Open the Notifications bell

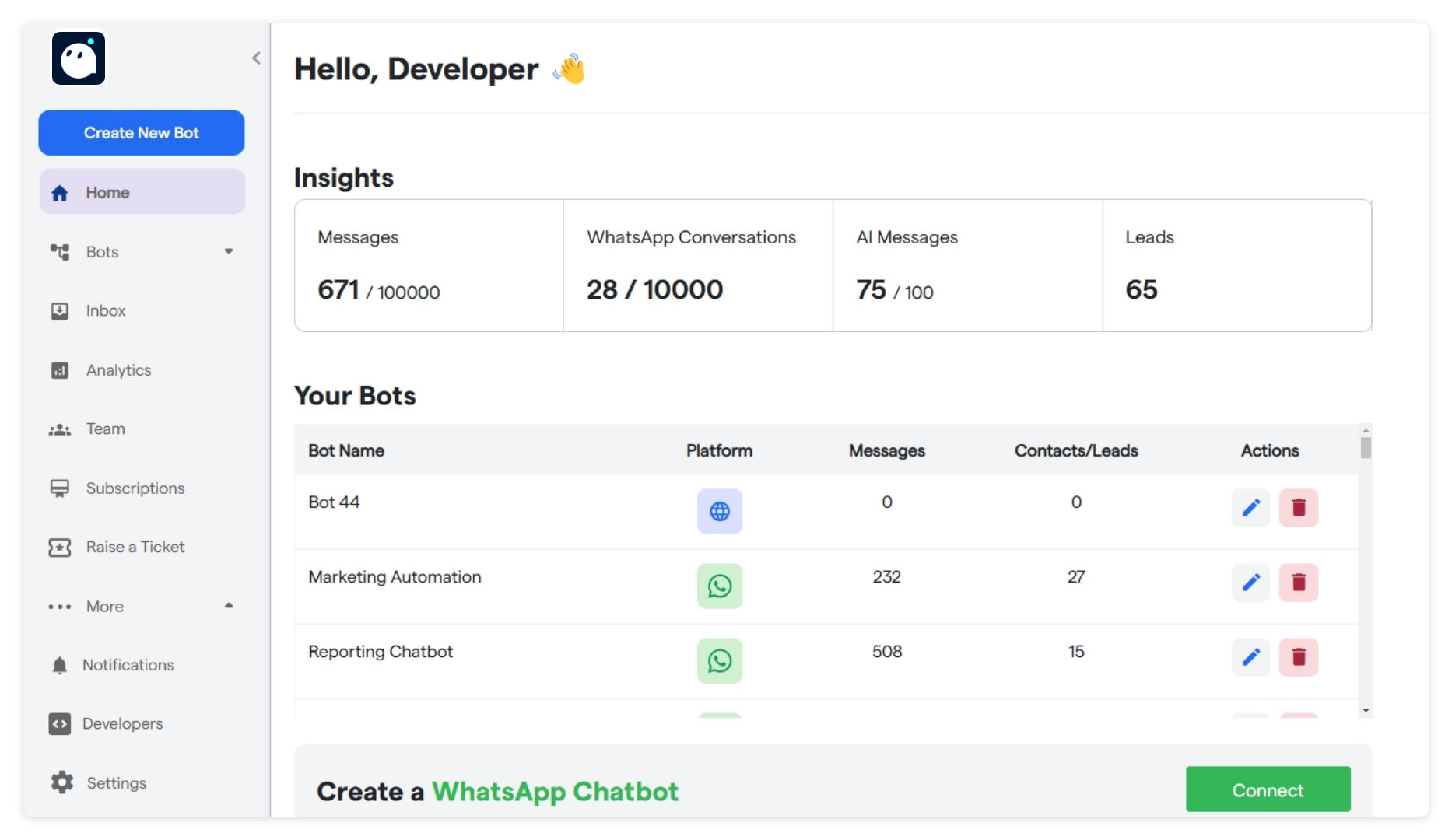click(x=60, y=665)
